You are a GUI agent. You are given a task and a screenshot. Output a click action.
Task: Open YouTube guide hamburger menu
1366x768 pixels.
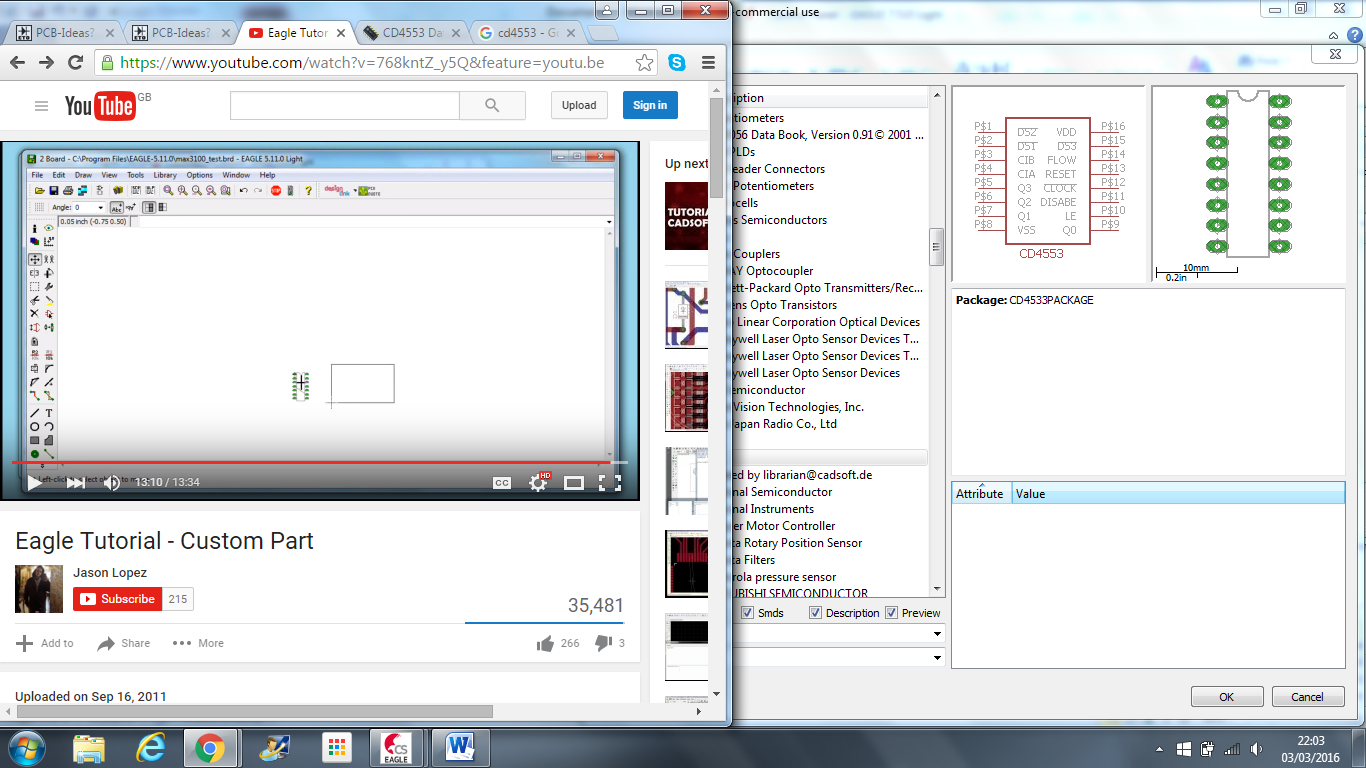coord(41,106)
